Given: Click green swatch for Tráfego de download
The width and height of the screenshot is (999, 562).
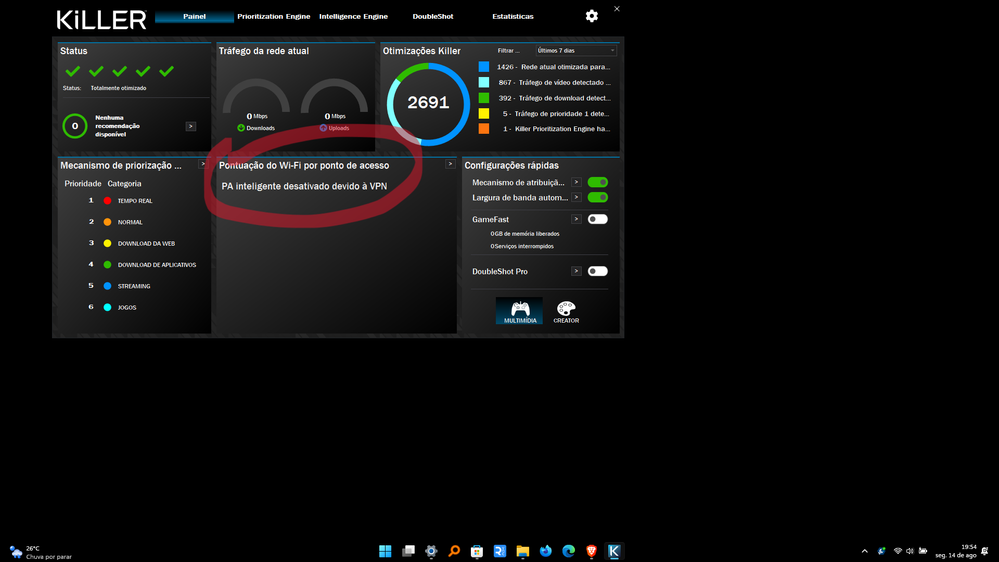Looking at the screenshot, I should click(484, 98).
